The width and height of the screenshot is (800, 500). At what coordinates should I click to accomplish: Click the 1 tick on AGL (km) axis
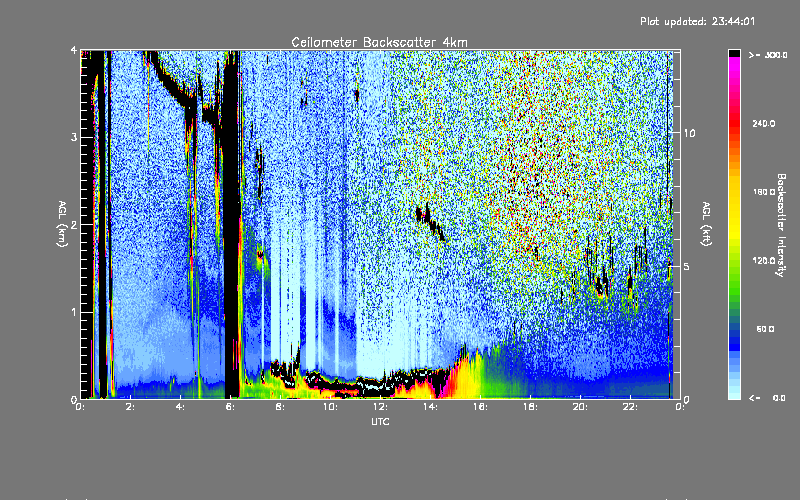point(74,312)
